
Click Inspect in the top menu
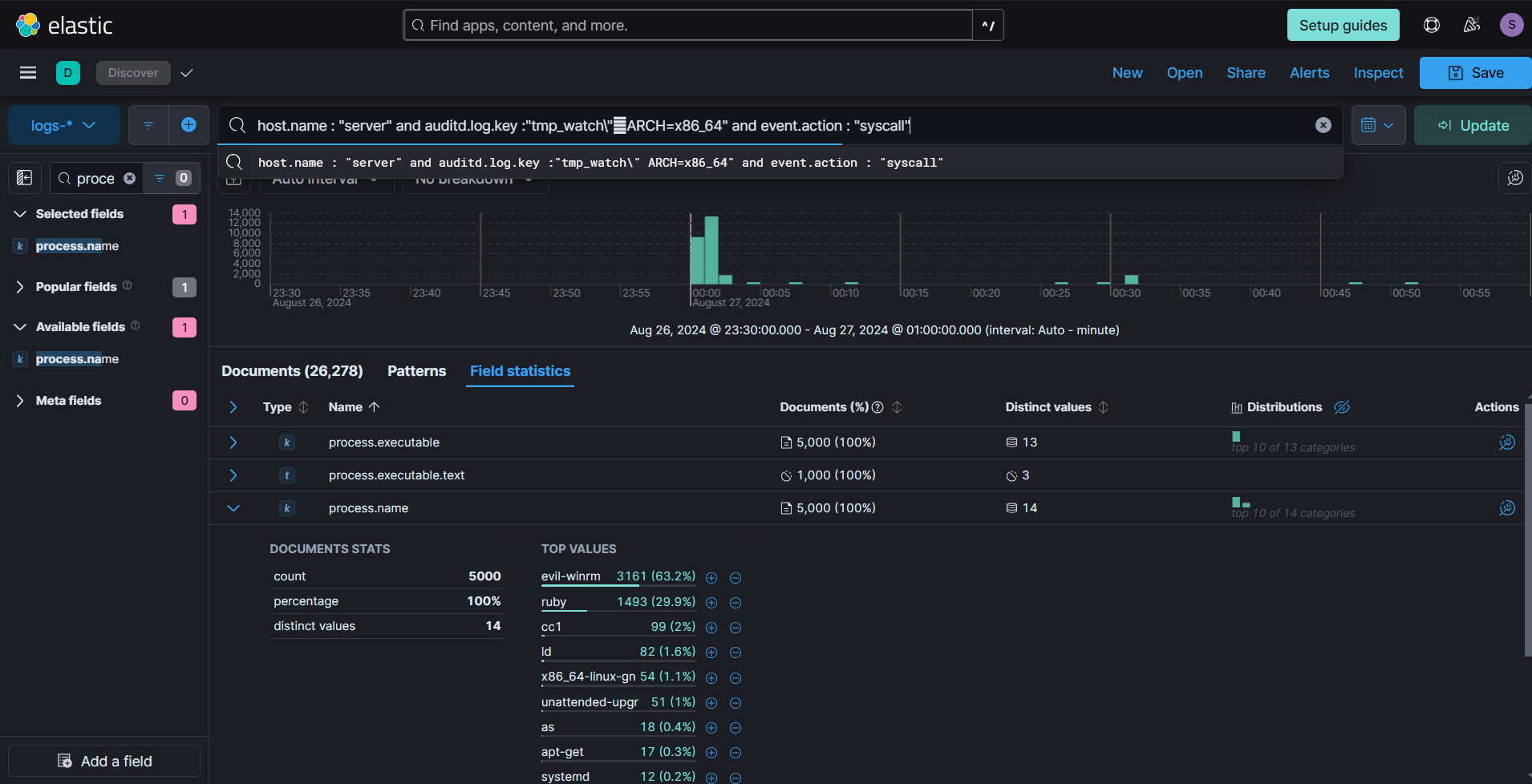[x=1378, y=73]
